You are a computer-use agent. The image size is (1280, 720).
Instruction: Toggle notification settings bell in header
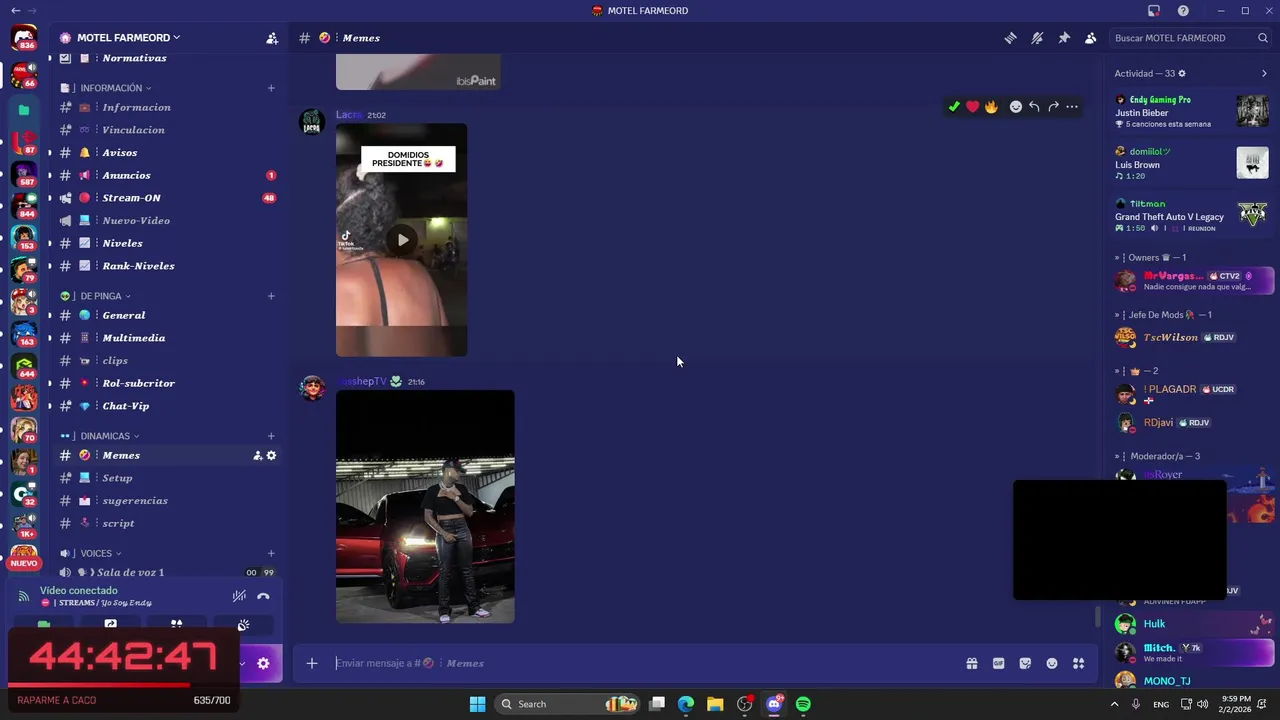(x=1037, y=38)
